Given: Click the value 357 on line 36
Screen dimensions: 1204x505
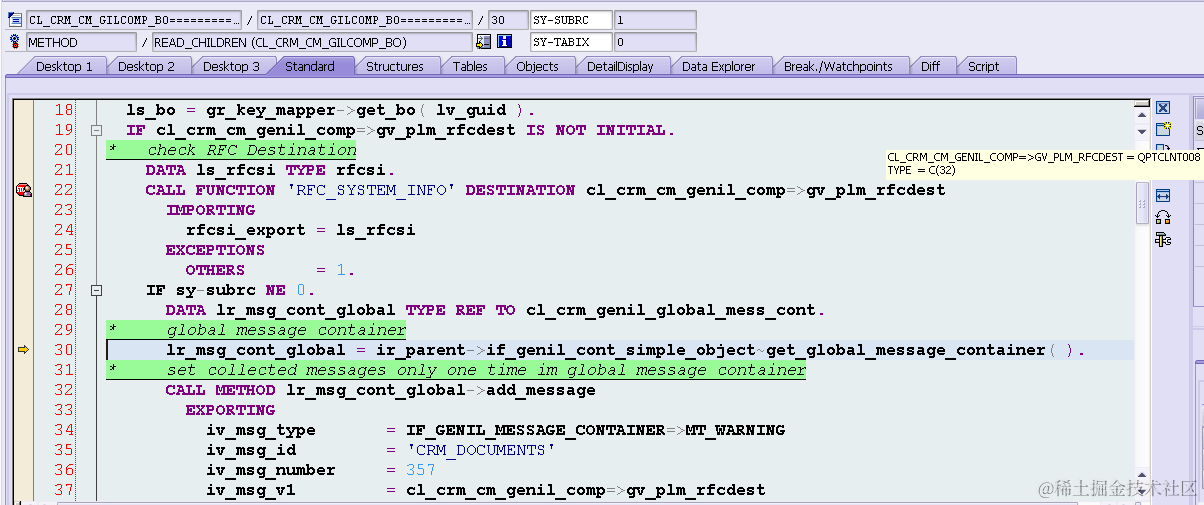Looking at the screenshot, I should (x=421, y=470).
